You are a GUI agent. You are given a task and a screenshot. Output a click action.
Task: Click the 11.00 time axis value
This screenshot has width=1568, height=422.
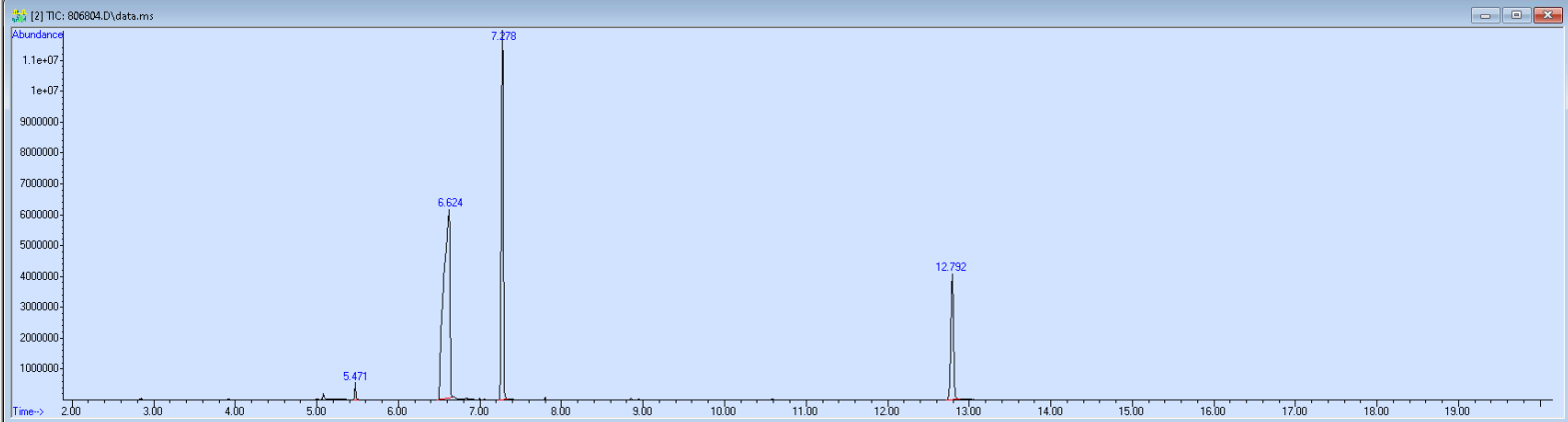click(x=805, y=411)
